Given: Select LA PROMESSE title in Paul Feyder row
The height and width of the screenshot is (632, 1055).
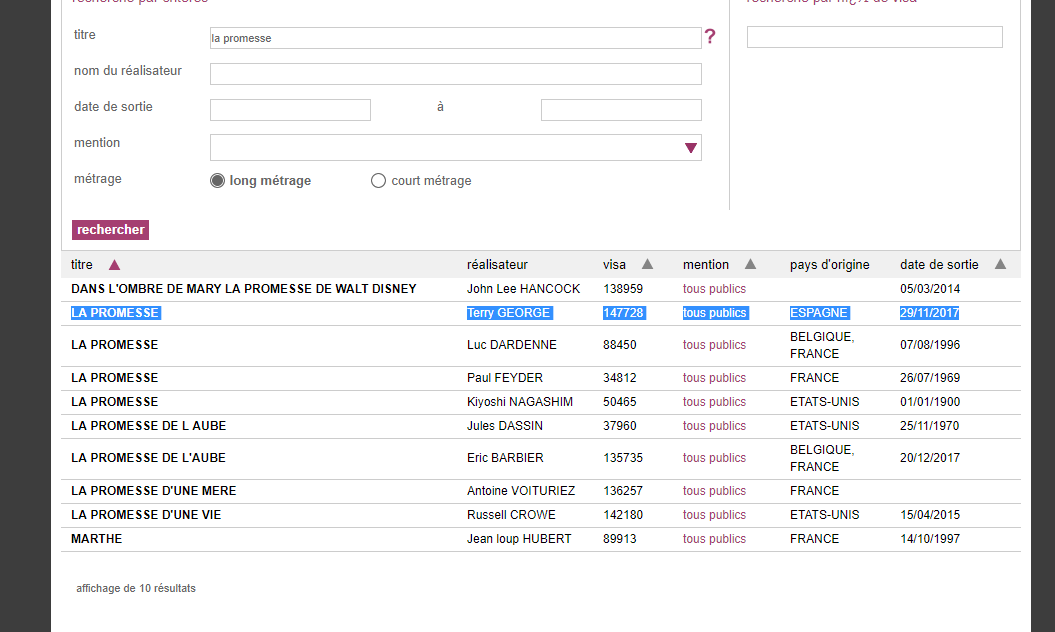Looking at the screenshot, I should [x=115, y=378].
